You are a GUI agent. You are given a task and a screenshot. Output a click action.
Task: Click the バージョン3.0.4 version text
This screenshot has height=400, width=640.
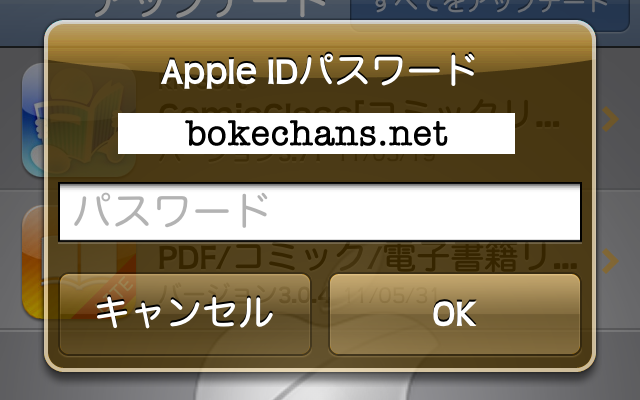tap(243, 295)
